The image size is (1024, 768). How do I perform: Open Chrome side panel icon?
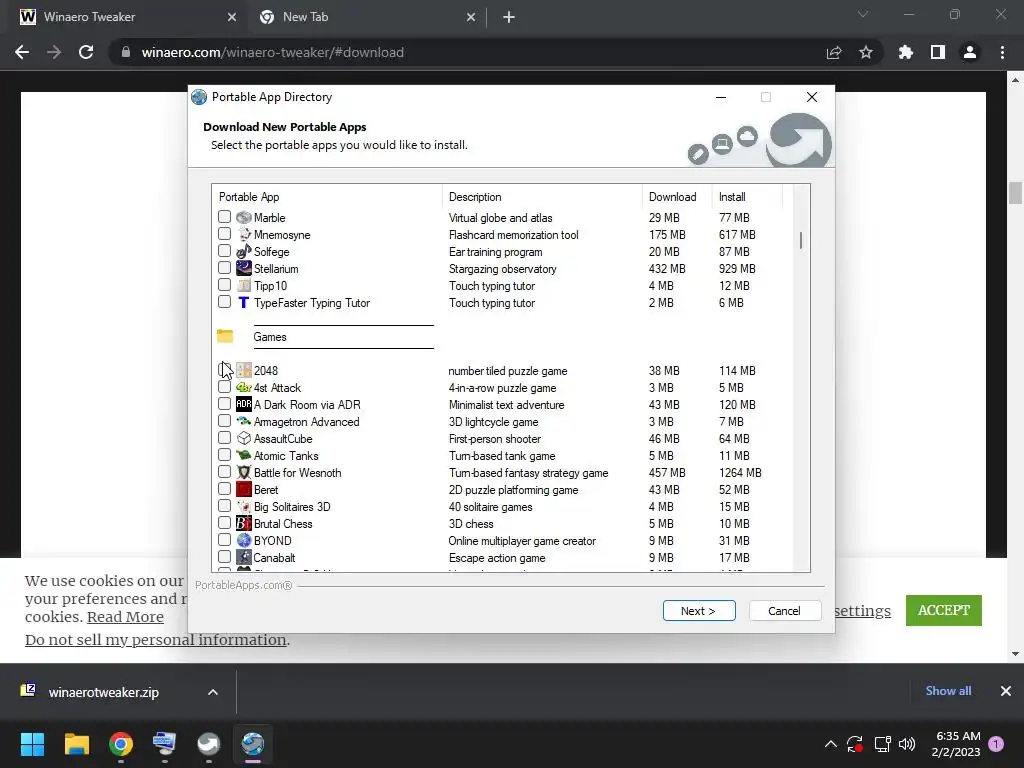[938, 52]
